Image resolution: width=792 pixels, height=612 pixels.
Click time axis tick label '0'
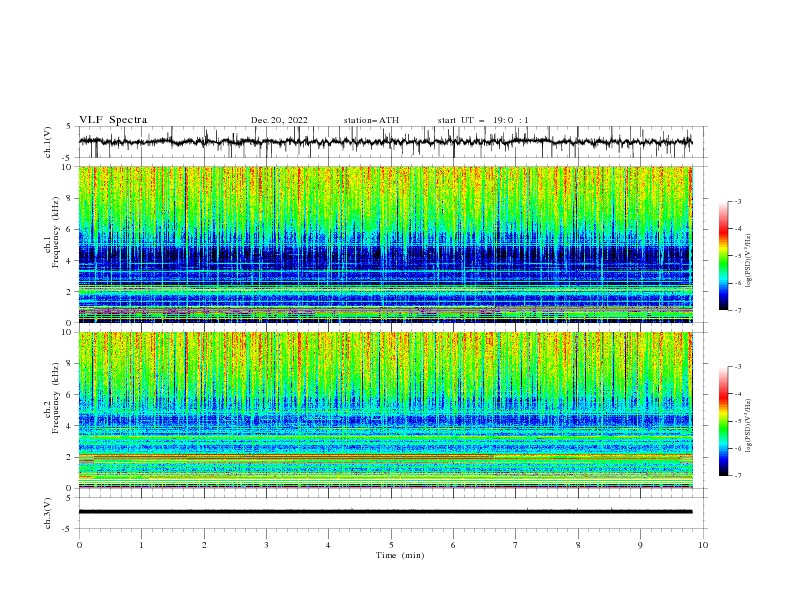pos(79,545)
